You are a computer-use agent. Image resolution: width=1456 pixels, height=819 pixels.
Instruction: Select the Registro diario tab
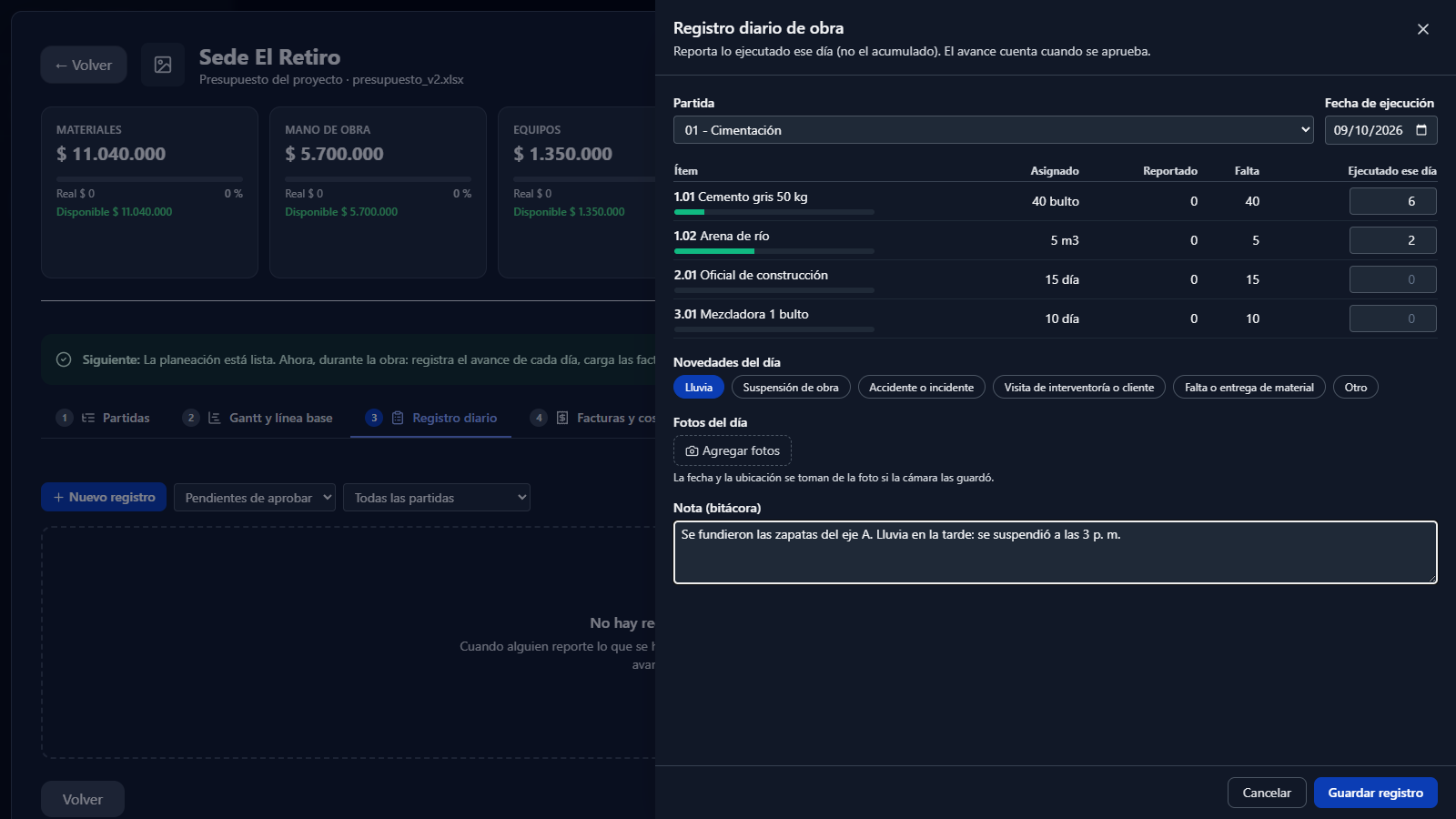pyautogui.click(x=431, y=418)
